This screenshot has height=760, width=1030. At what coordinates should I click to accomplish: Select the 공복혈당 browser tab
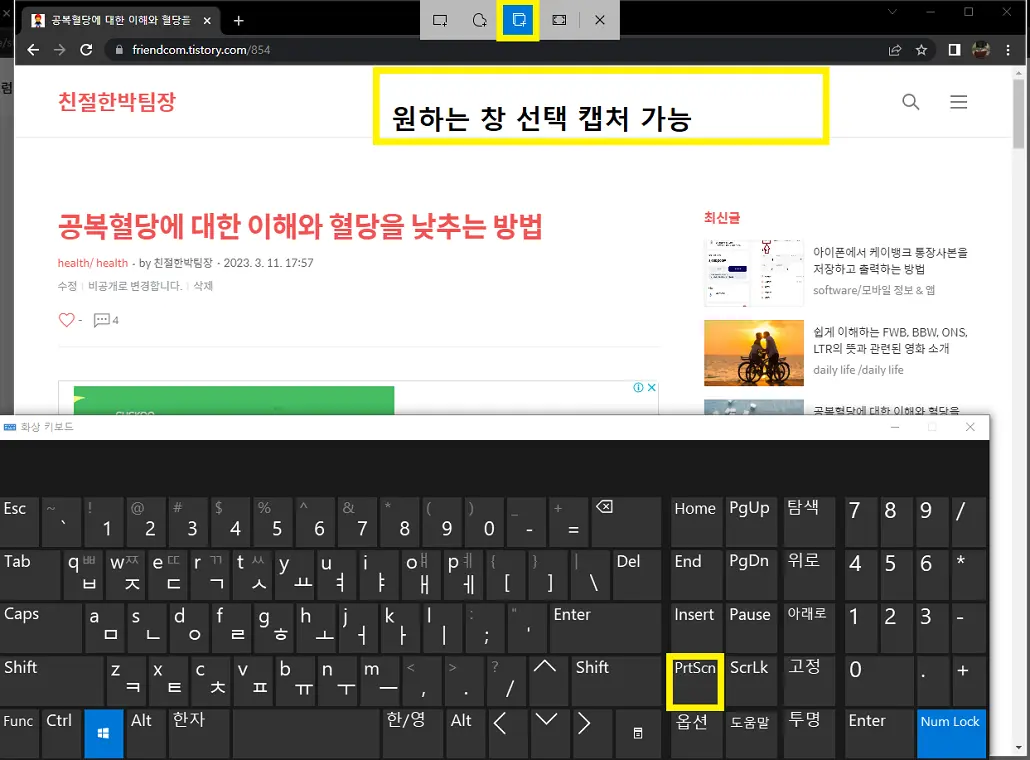click(120, 19)
